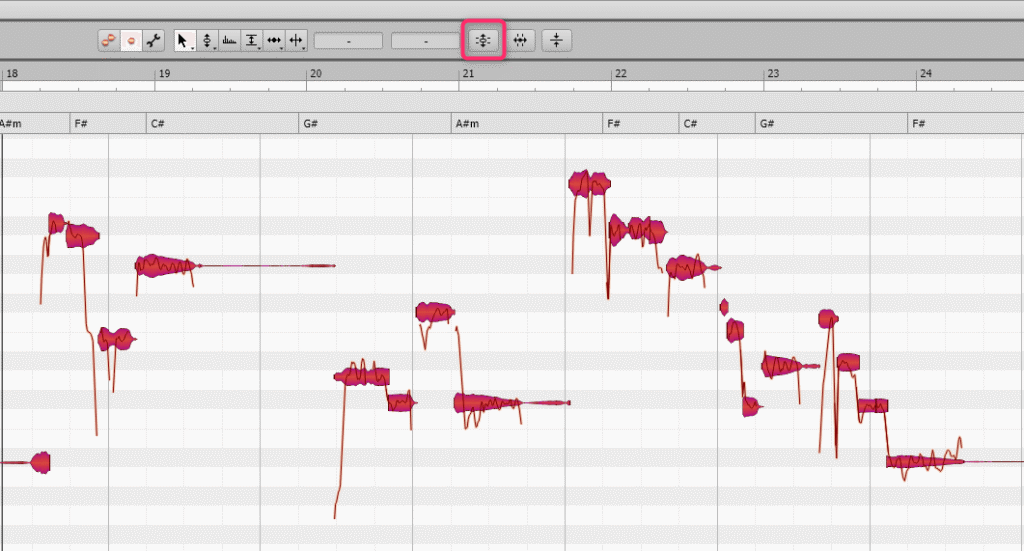This screenshot has height=551, width=1024.
Task: Select the Main arrow tool
Action: [184, 40]
